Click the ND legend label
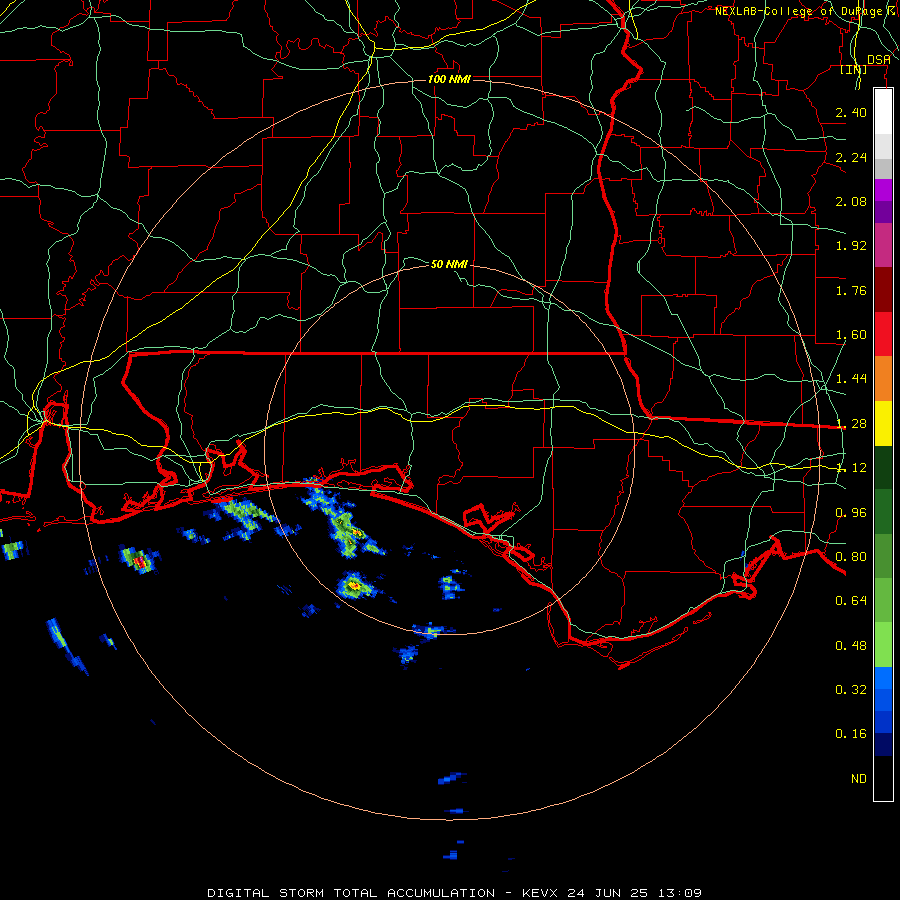900x900 pixels. (x=859, y=779)
